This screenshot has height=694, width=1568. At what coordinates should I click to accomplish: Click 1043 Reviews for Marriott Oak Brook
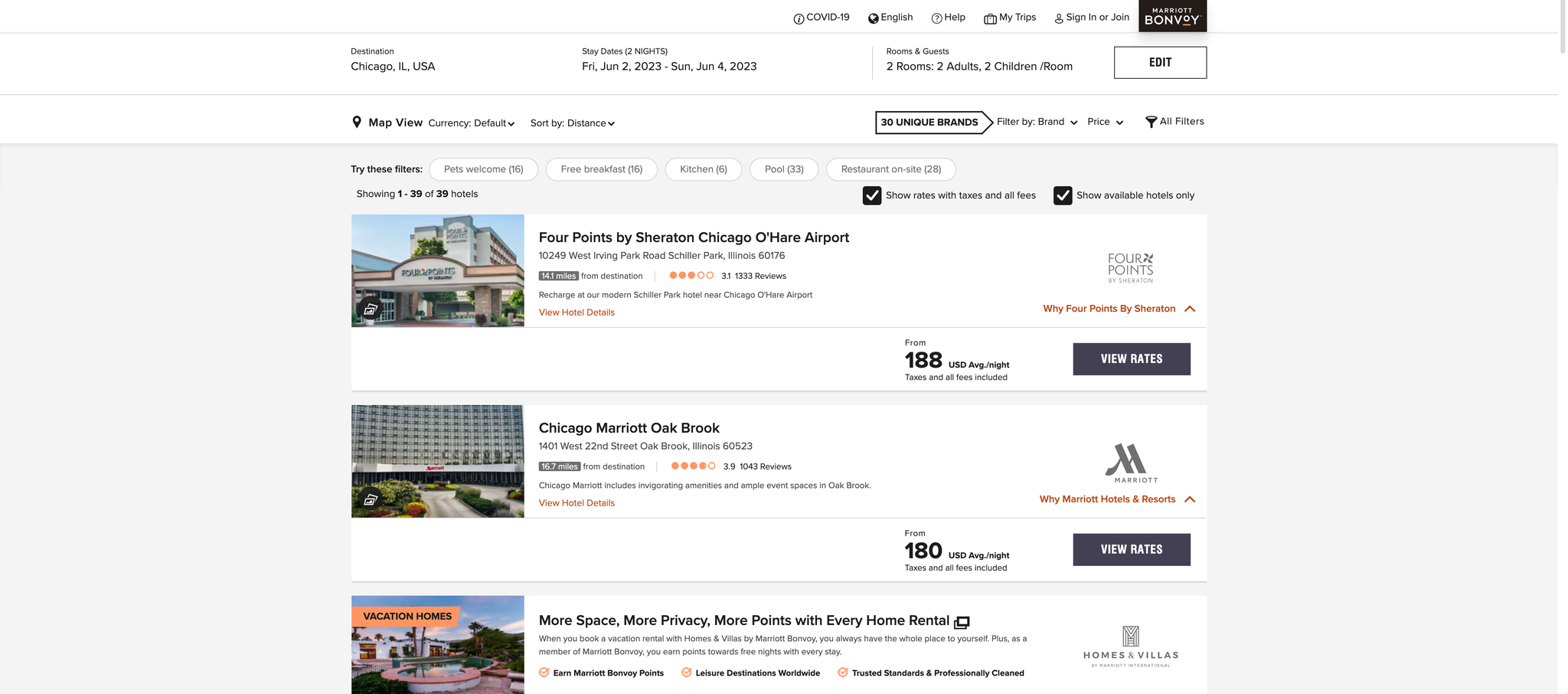click(x=766, y=466)
